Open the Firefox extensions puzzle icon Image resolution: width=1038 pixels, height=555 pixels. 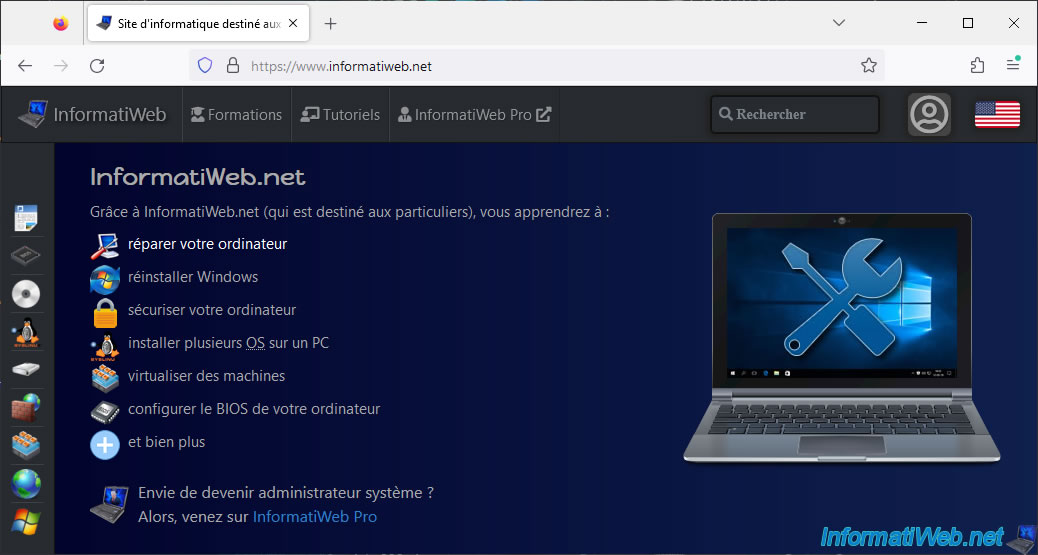(x=977, y=66)
